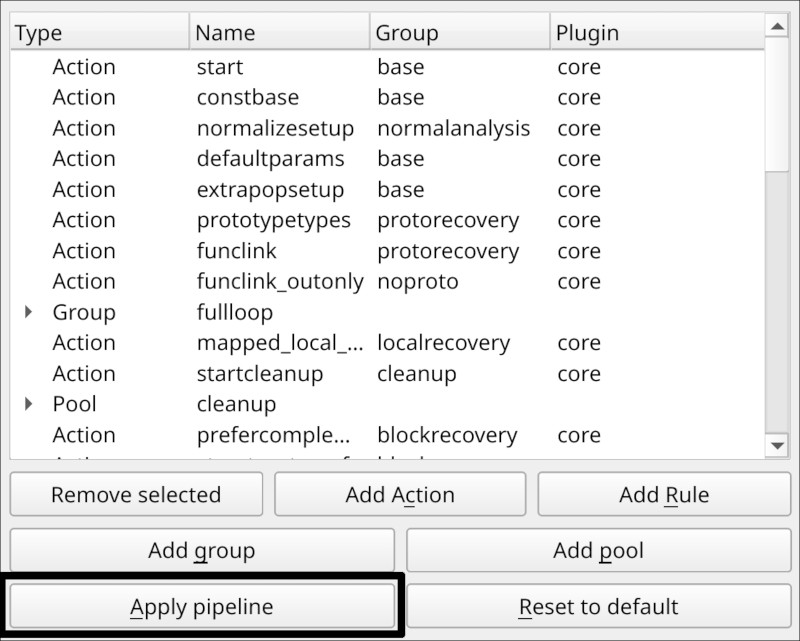Click the noproto group cell
800x641 pixels.
pyautogui.click(x=418, y=282)
